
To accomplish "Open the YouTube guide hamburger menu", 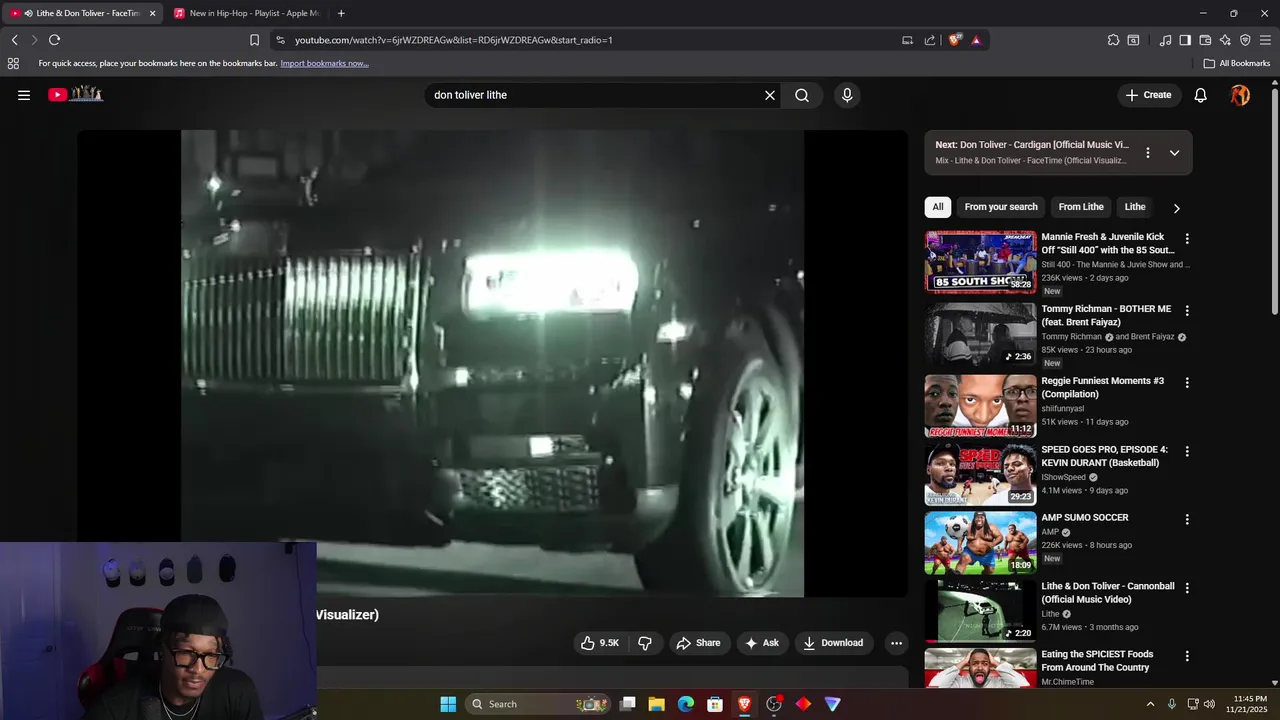I will point(24,95).
